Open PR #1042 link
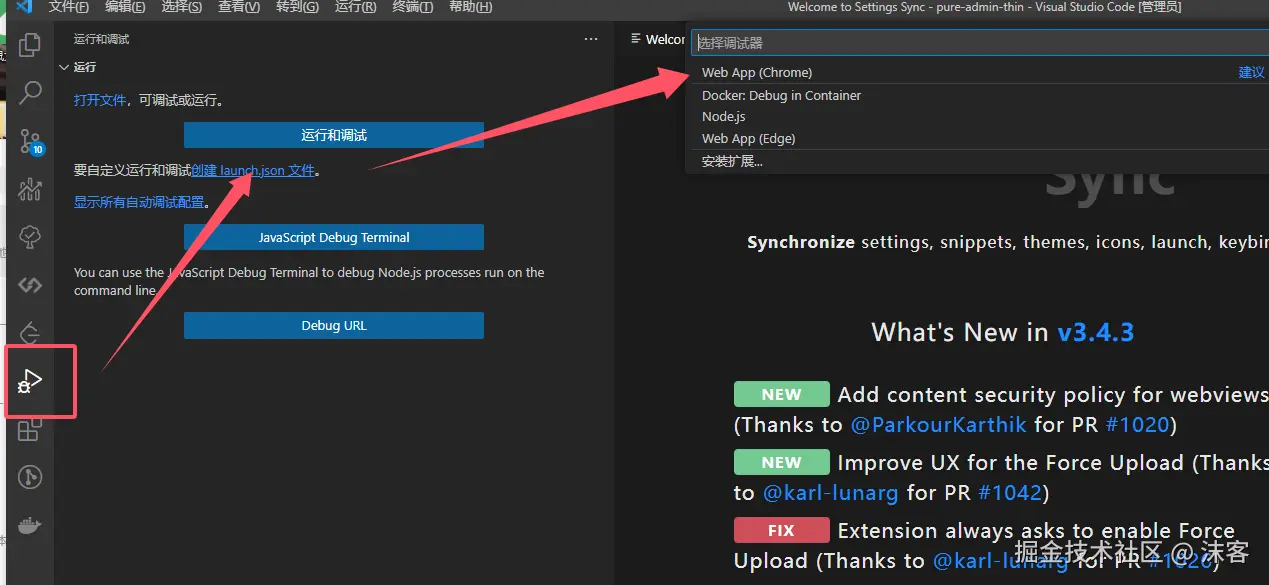1269x585 pixels. tap(1009, 493)
